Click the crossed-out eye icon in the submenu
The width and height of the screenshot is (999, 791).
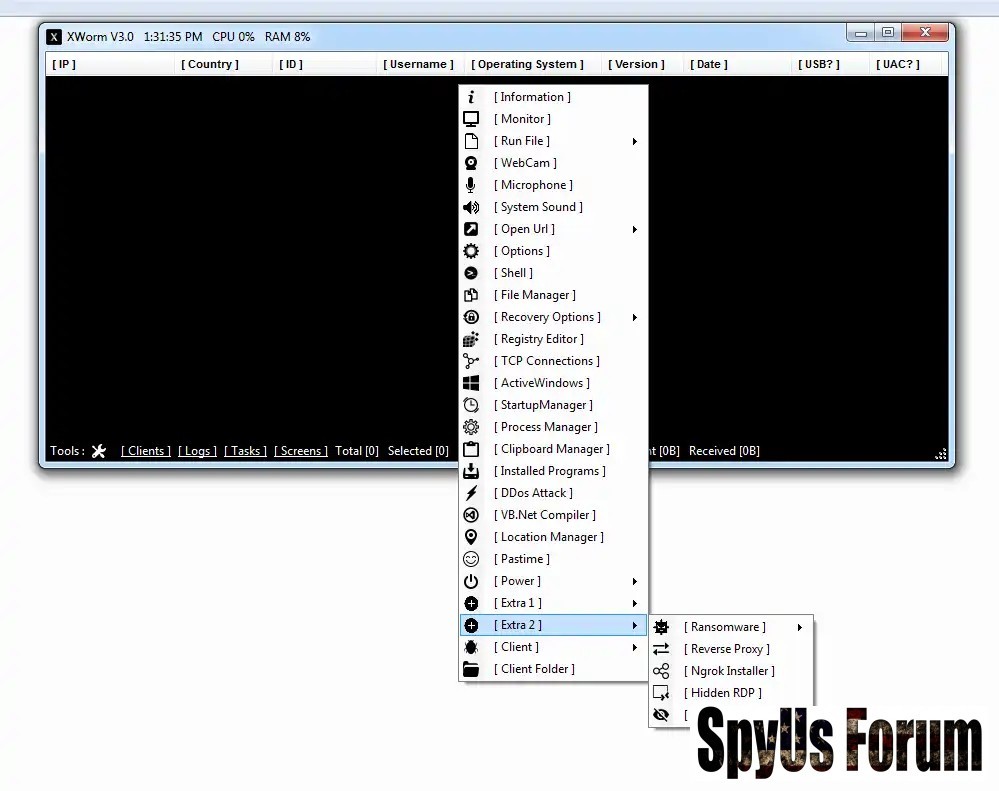[661, 715]
